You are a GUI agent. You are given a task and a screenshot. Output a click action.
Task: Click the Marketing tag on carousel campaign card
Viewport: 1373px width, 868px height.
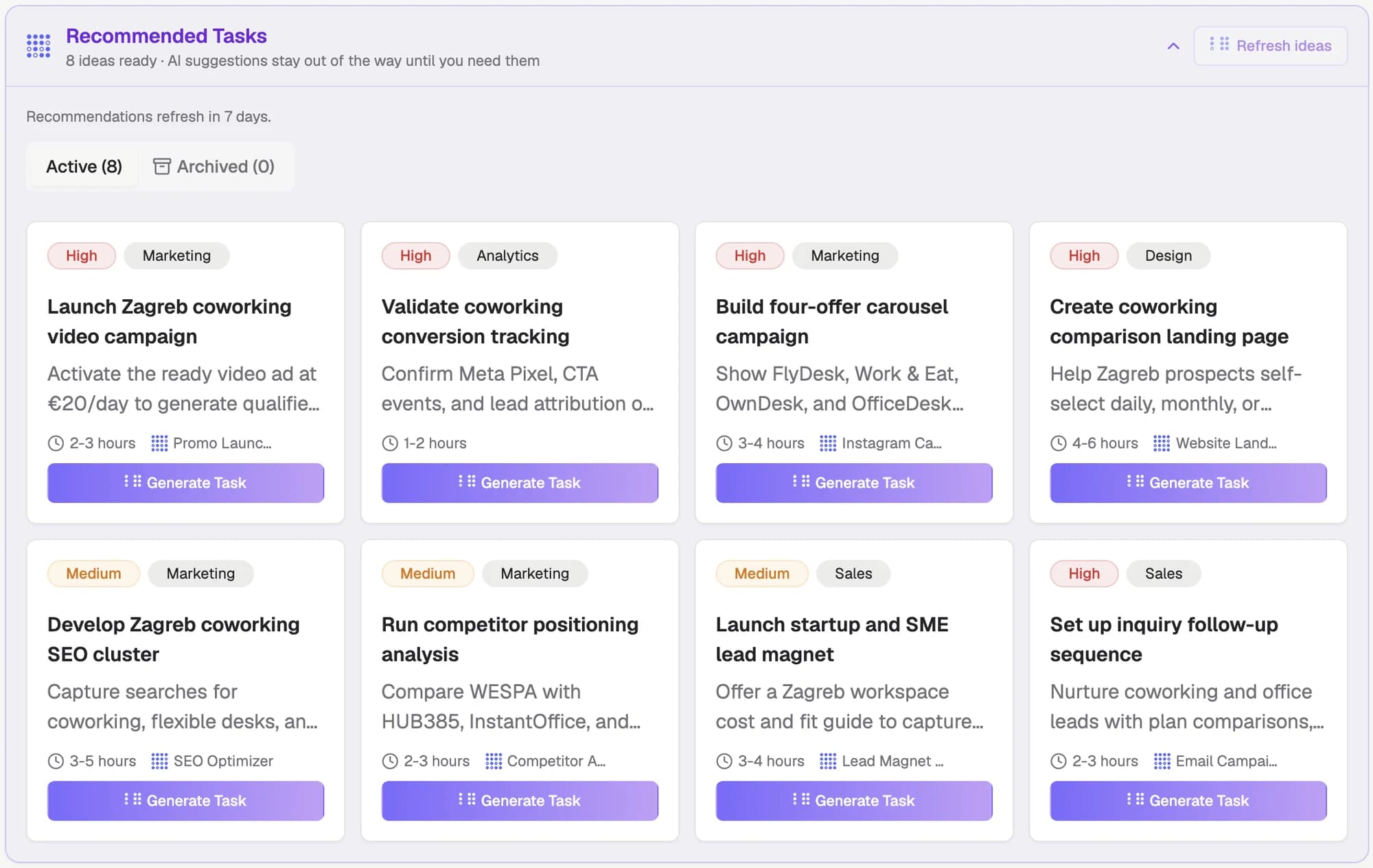tap(845, 256)
